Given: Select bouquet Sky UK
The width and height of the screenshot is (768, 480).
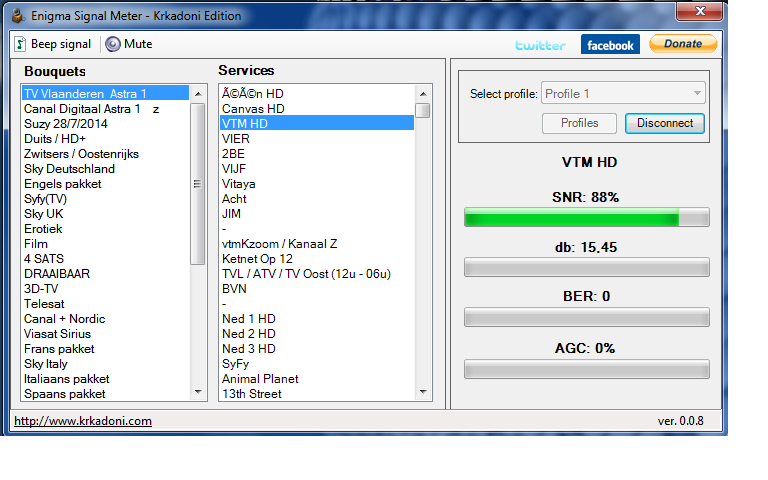Looking at the screenshot, I should [x=105, y=214].
